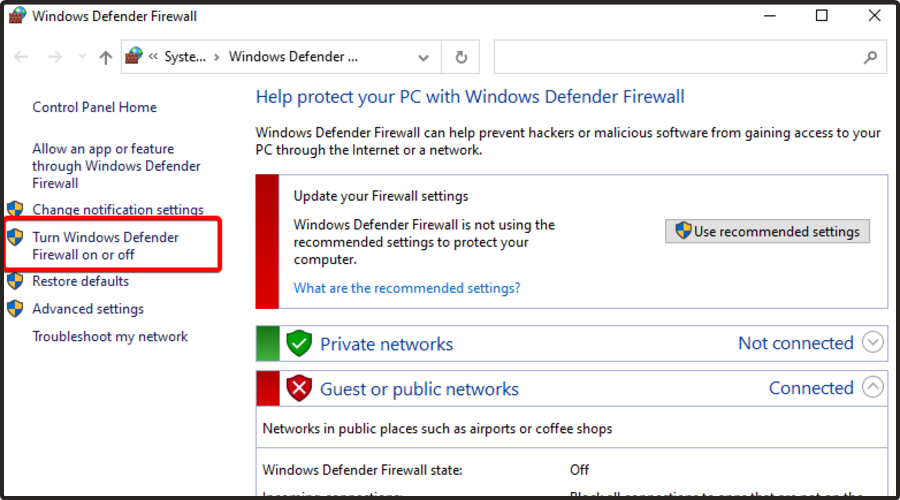The height and width of the screenshot is (500, 900).
Task: Click the Forward navigation arrow
Action: (x=55, y=58)
